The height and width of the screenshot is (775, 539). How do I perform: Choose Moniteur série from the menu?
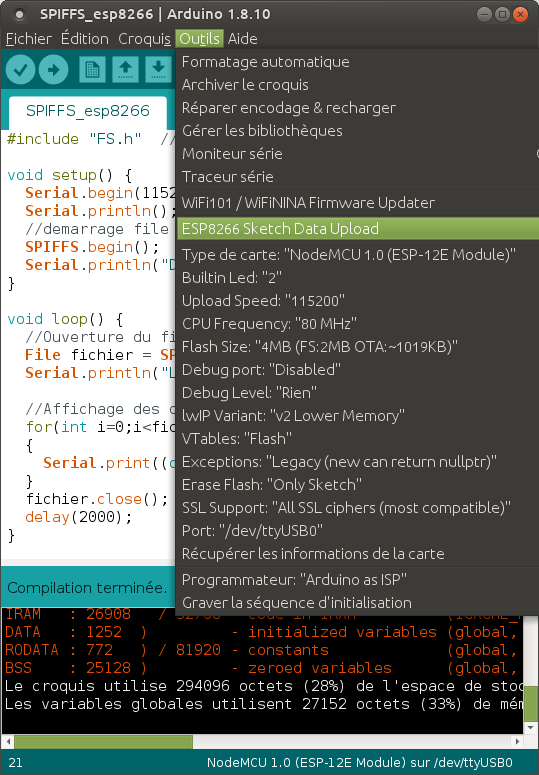point(357,154)
